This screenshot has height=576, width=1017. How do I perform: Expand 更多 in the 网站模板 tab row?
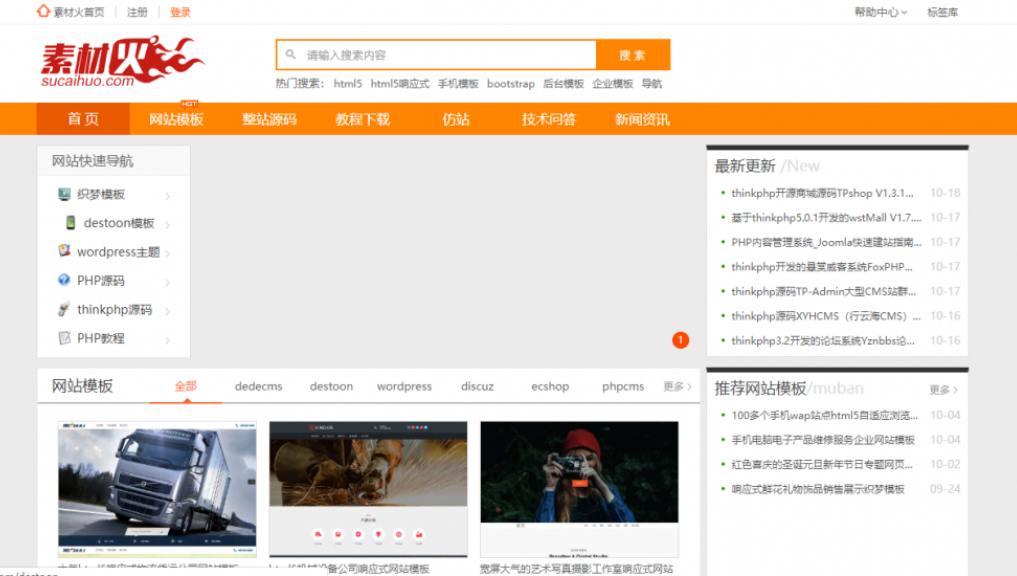677,387
